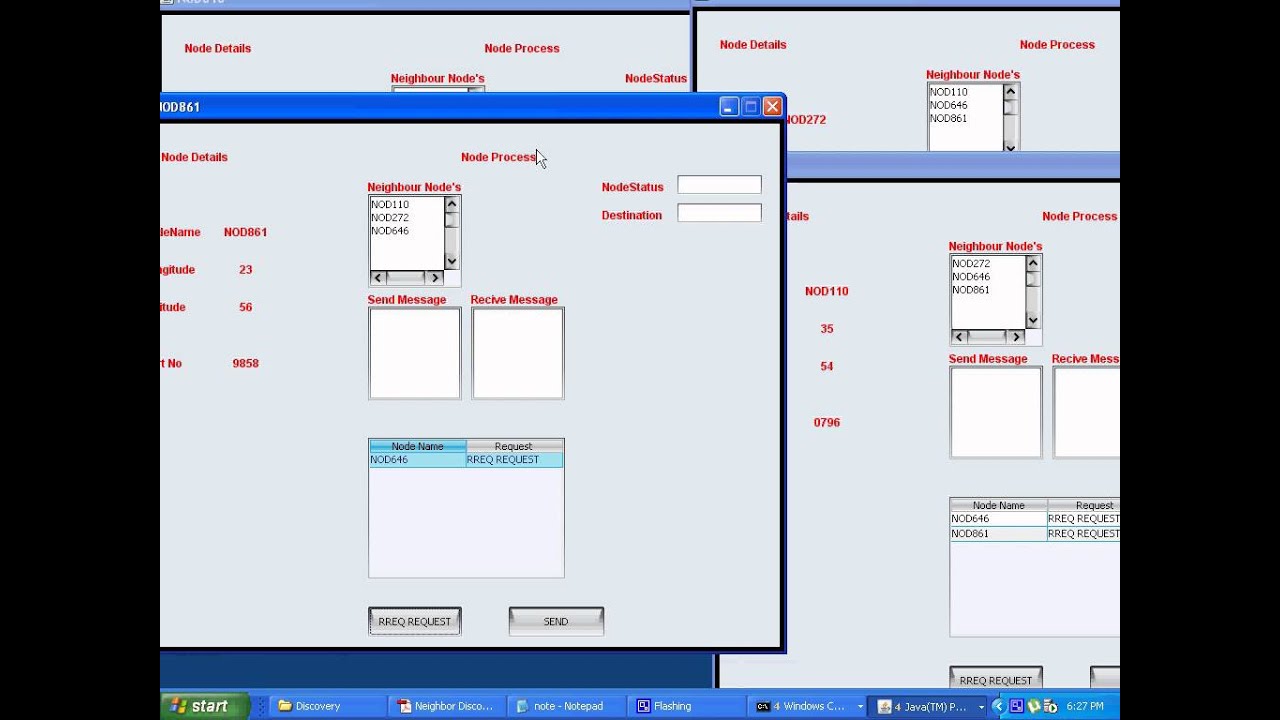Click right scroll arrow in NOD110 window neighbour list
Image resolution: width=1280 pixels, height=720 pixels.
tap(1017, 337)
